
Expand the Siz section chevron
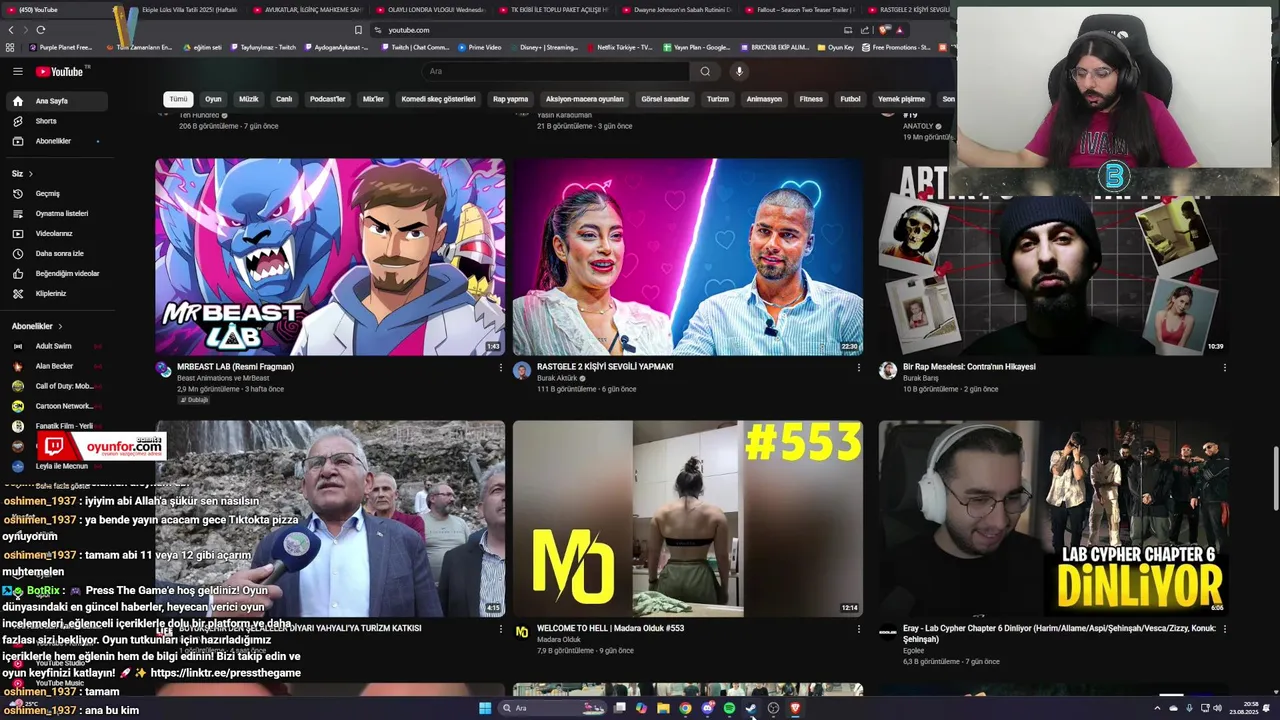coord(31,174)
